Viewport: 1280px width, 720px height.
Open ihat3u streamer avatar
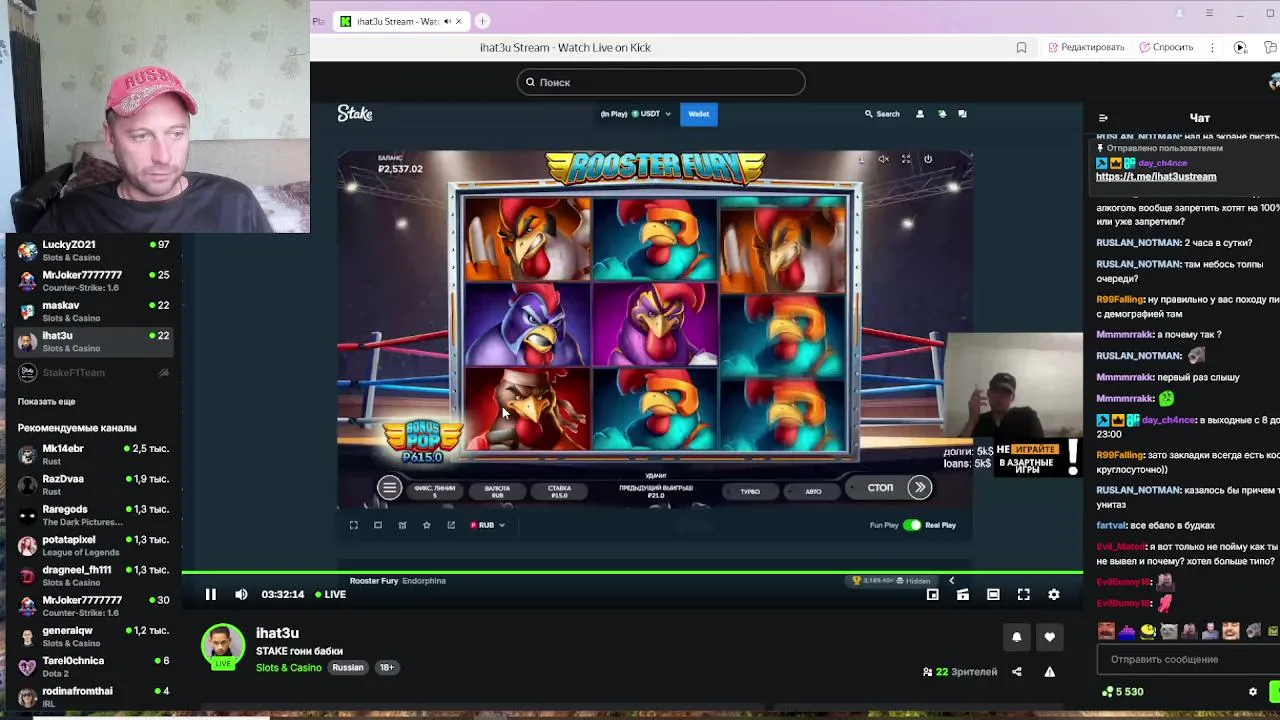tap(223, 646)
